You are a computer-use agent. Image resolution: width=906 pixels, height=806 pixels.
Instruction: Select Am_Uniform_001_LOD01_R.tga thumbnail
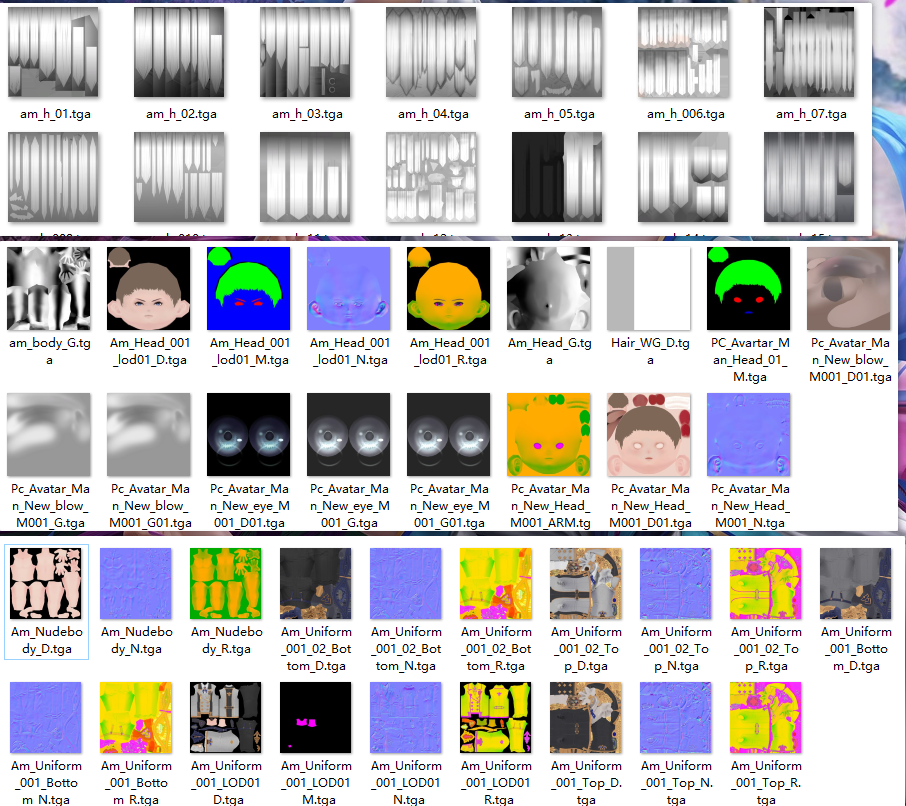click(x=496, y=718)
